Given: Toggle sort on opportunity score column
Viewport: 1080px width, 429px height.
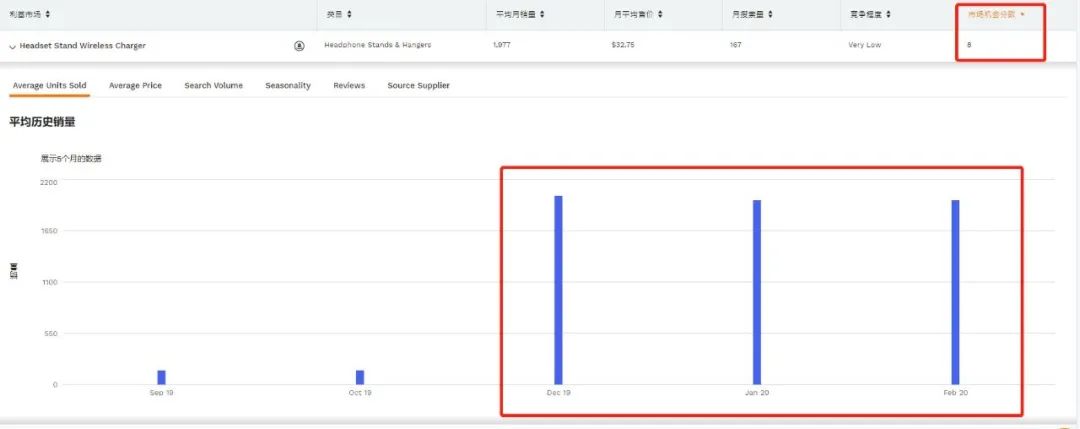Looking at the screenshot, I should pos(1023,14).
